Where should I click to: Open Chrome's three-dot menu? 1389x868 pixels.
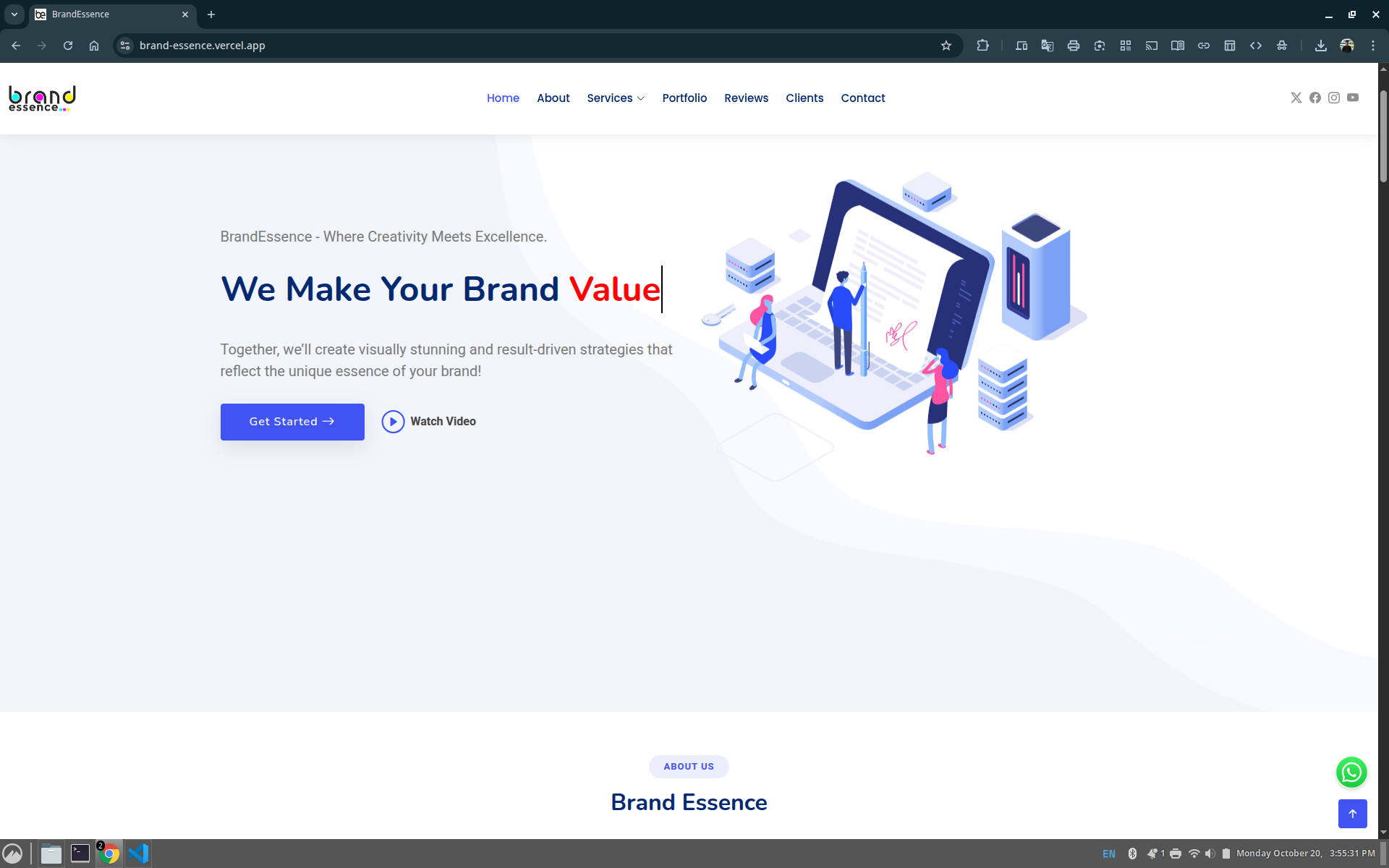point(1372,46)
